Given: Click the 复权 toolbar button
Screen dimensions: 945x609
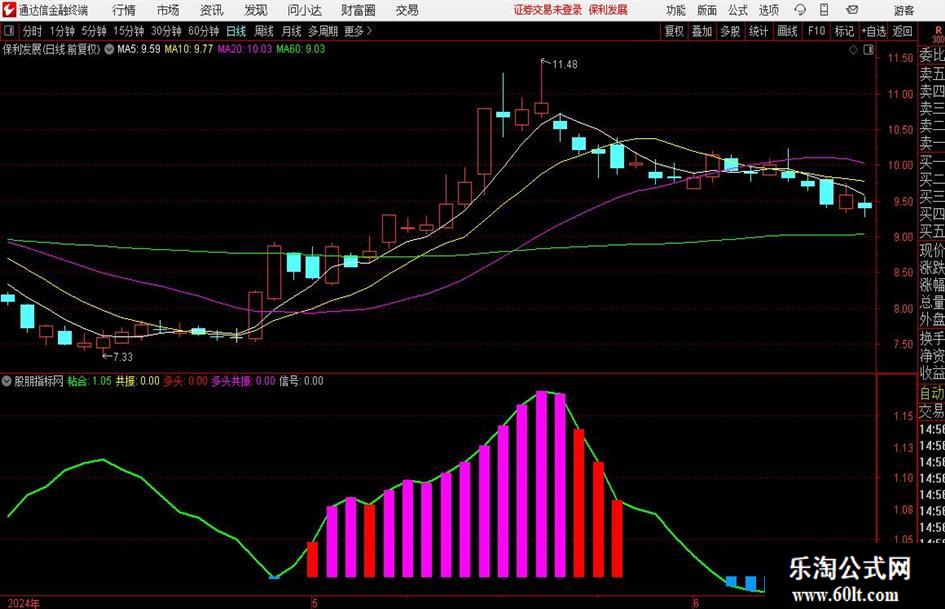Looking at the screenshot, I should click(674, 31).
